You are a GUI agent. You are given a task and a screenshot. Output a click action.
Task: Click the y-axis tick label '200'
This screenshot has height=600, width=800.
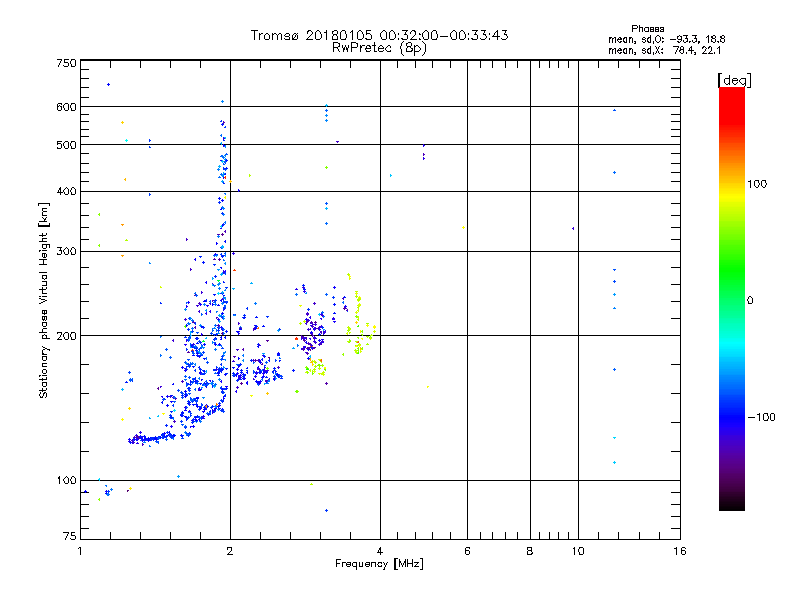(66, 336)
